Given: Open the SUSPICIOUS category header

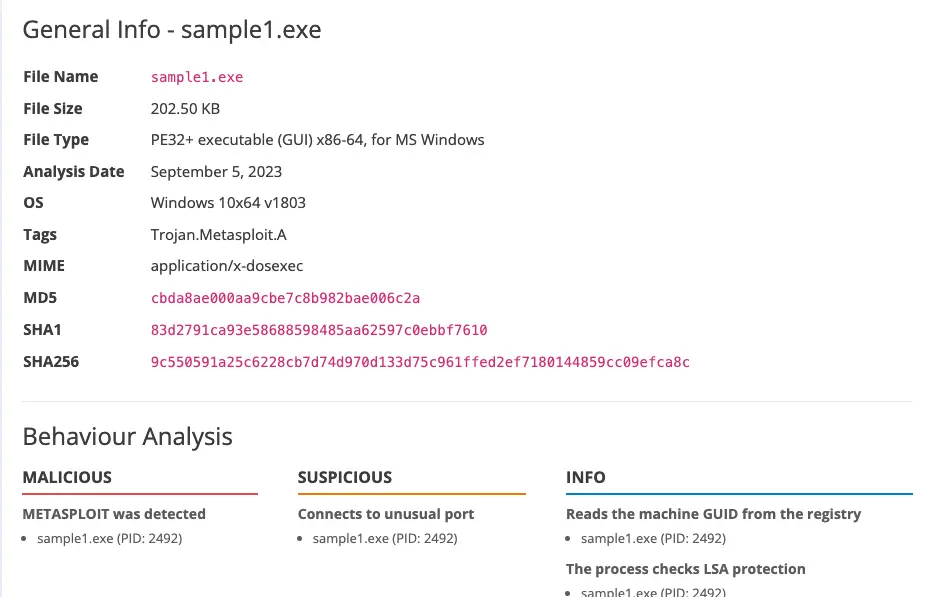Looking at the screenshot, I should click(x=345, y=477).
